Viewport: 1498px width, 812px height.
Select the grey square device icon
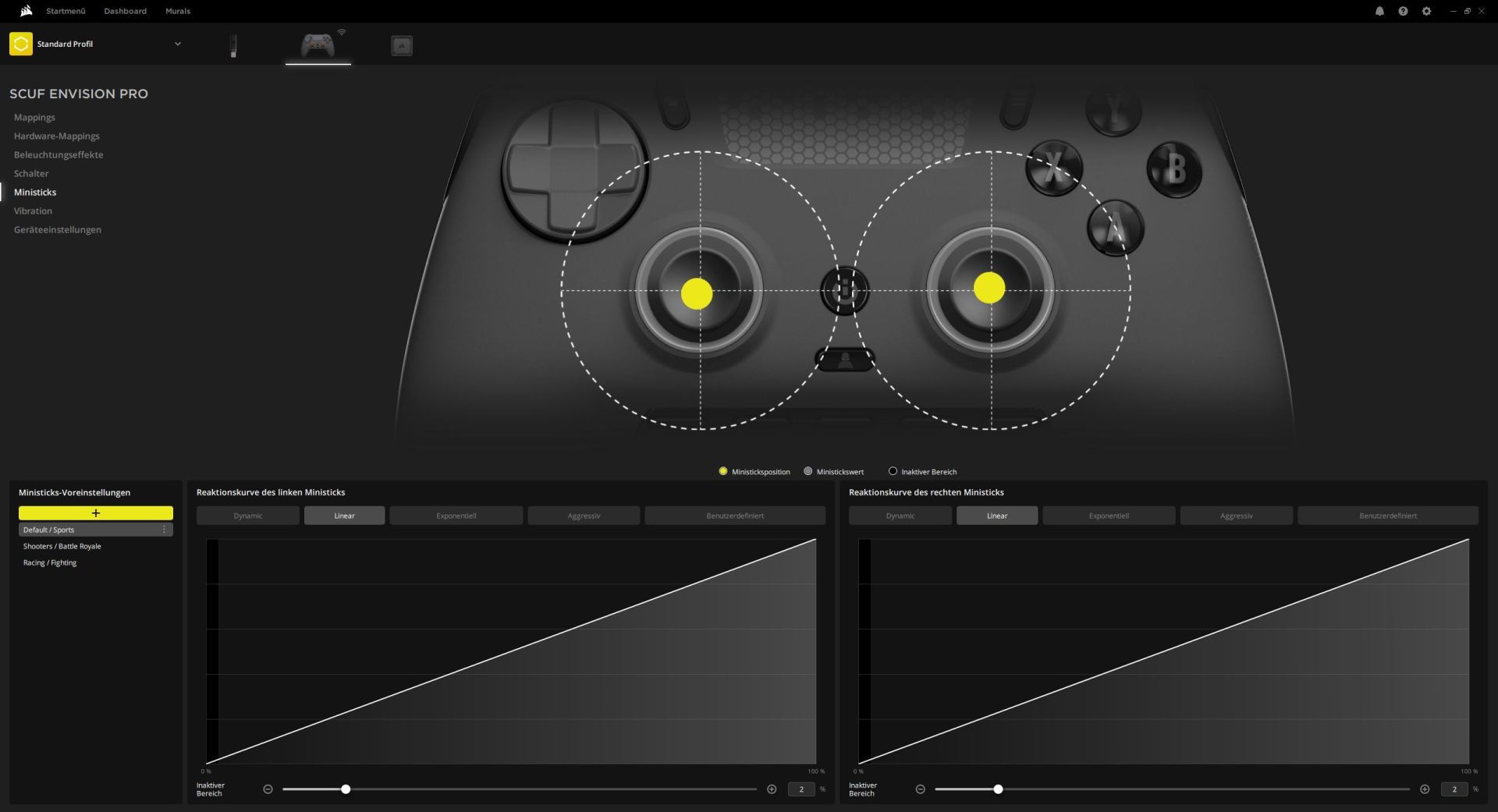pos(402,45)
